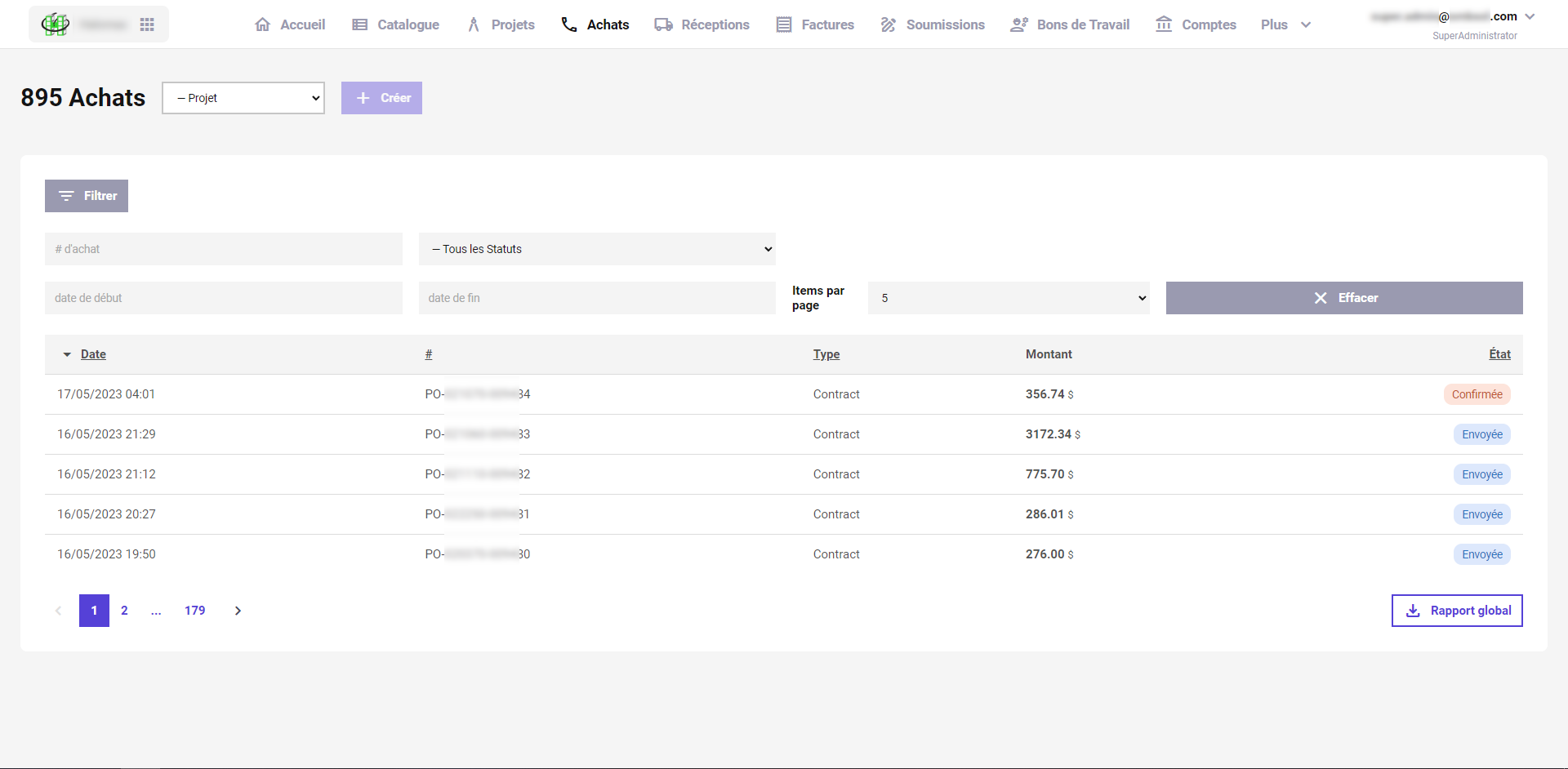Select the Catalogue icon in the navigation

pos(359,24)
